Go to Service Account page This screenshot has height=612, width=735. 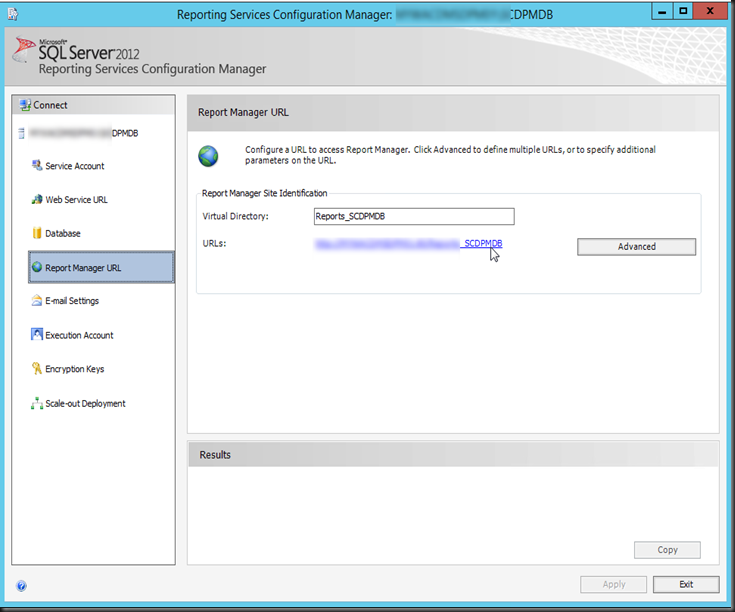[75, 166]
